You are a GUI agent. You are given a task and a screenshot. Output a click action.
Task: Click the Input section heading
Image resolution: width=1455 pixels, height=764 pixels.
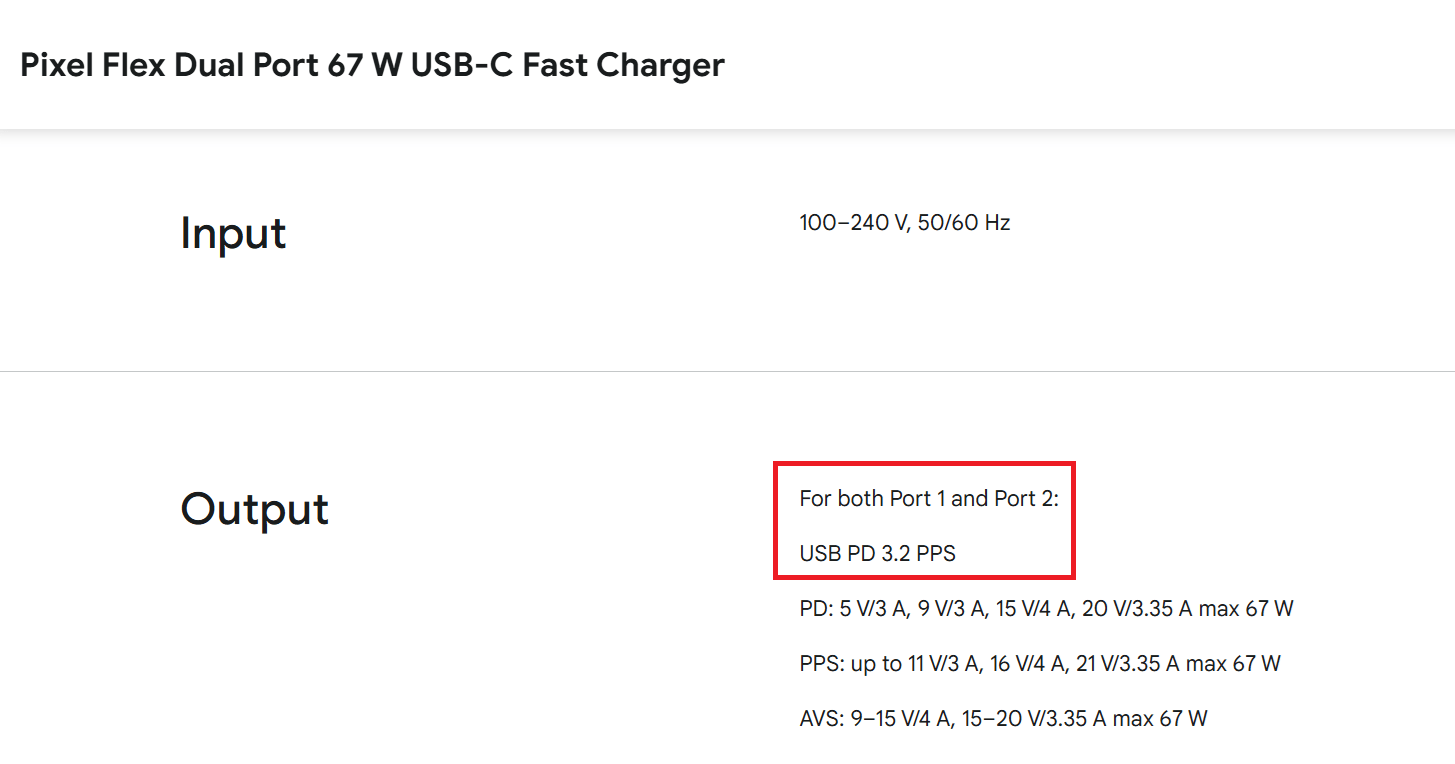[233, 233]
